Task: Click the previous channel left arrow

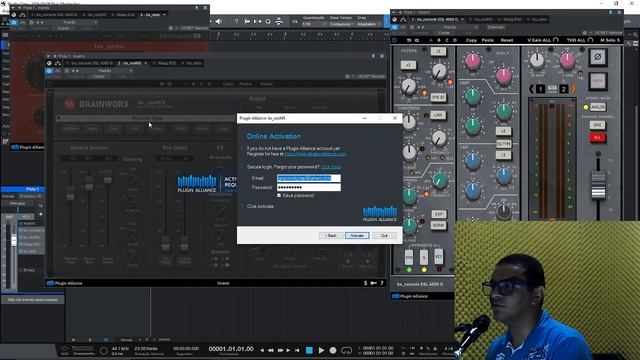Action: point(531,89)
